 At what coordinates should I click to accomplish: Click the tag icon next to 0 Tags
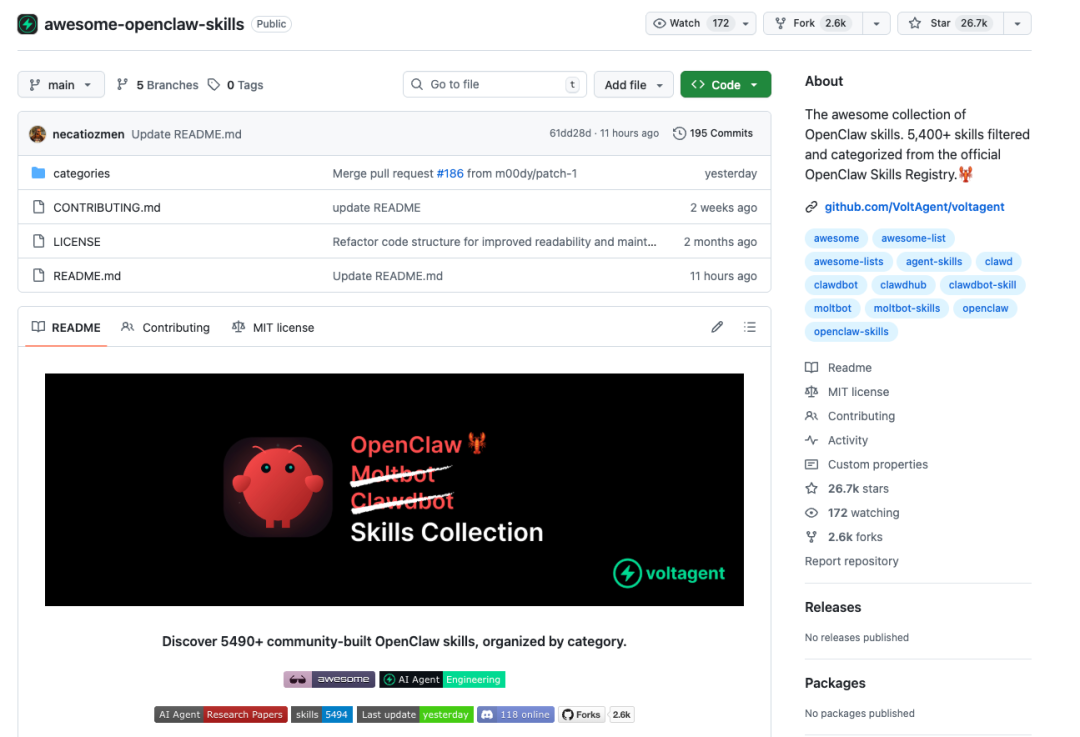(212, 85)
